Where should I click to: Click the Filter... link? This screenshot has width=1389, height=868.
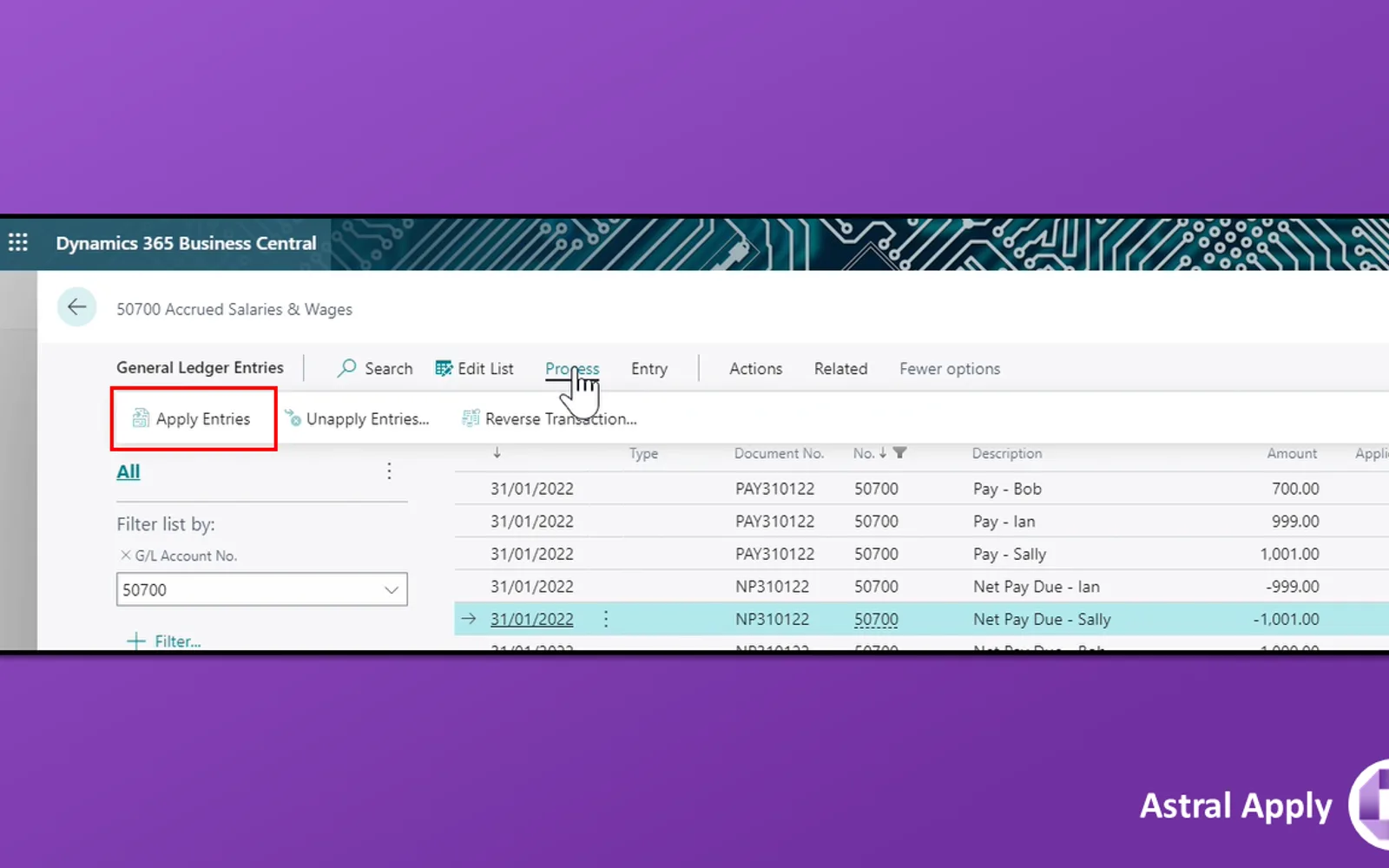178,641
